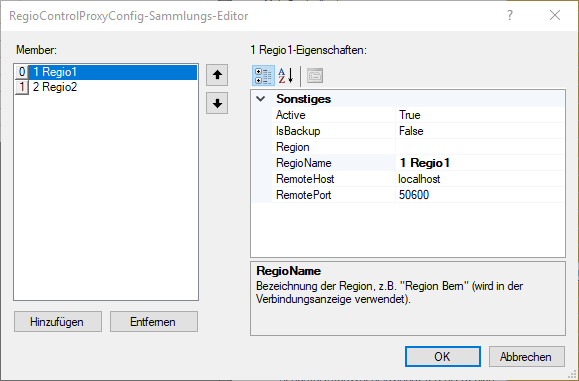Move selected member down with arrow button
This screenshot has width=579, height=381.
(x=217, y=103)
